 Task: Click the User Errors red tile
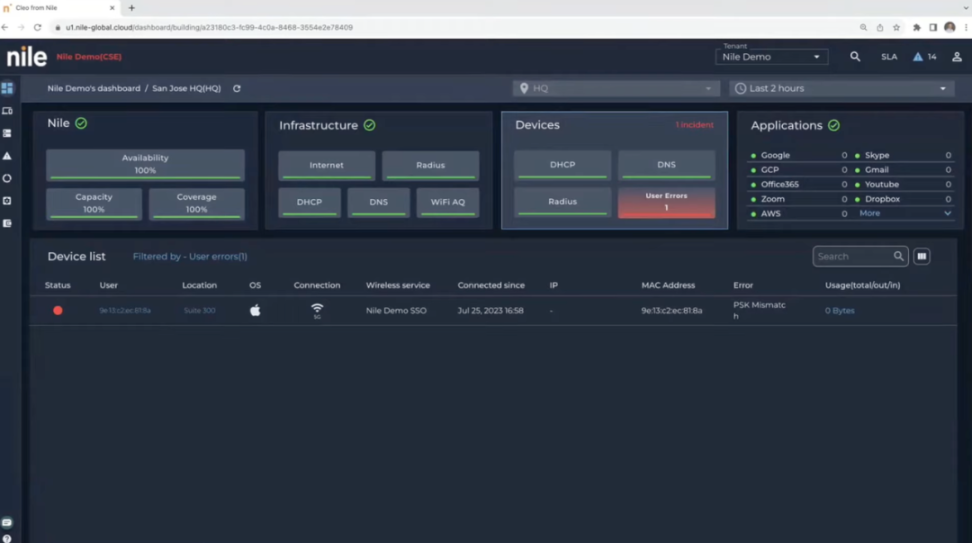coord(666,202)
